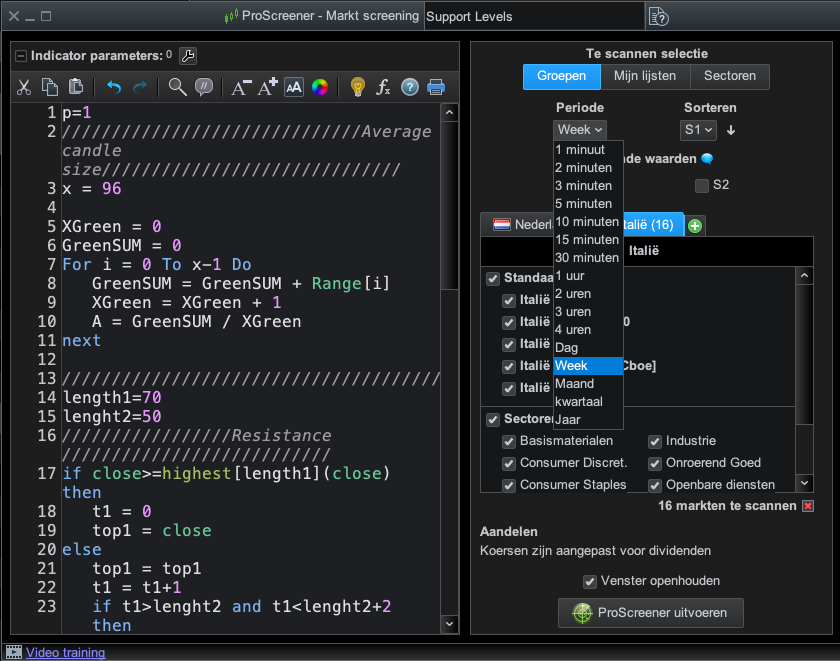Open search with the magnifying glass icon
Viewport: 840px width, 661px height.
tap(177, 87)
